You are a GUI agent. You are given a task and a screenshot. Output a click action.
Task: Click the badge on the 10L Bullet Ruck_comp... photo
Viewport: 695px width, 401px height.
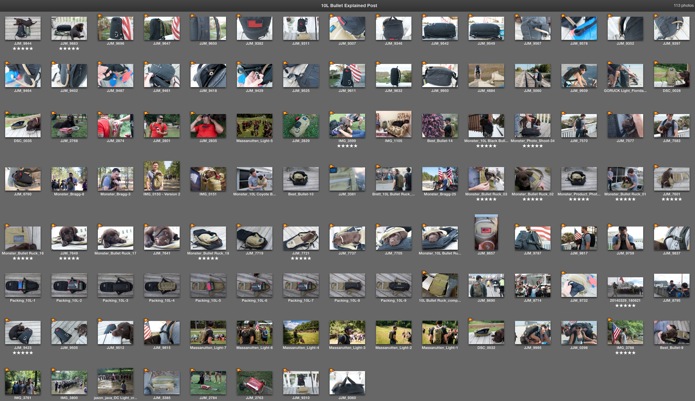pos(424,273)
